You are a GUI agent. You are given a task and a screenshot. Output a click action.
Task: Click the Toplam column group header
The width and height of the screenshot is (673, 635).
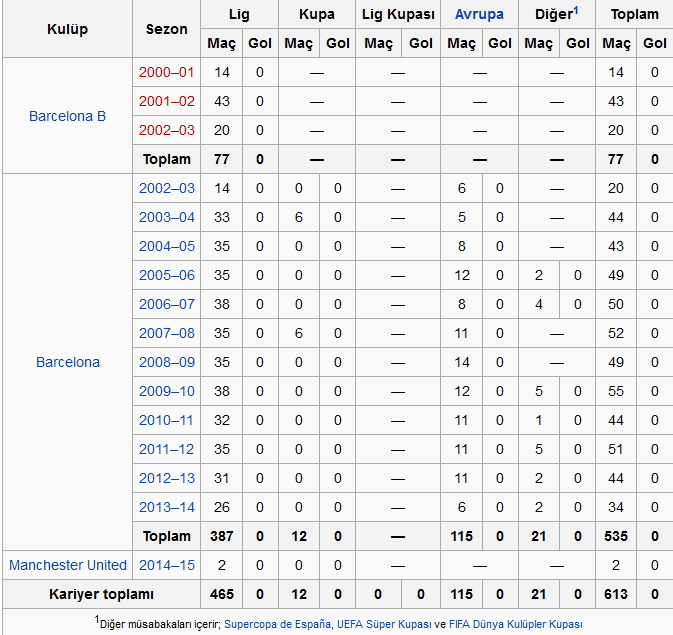[x=634, y=14]
